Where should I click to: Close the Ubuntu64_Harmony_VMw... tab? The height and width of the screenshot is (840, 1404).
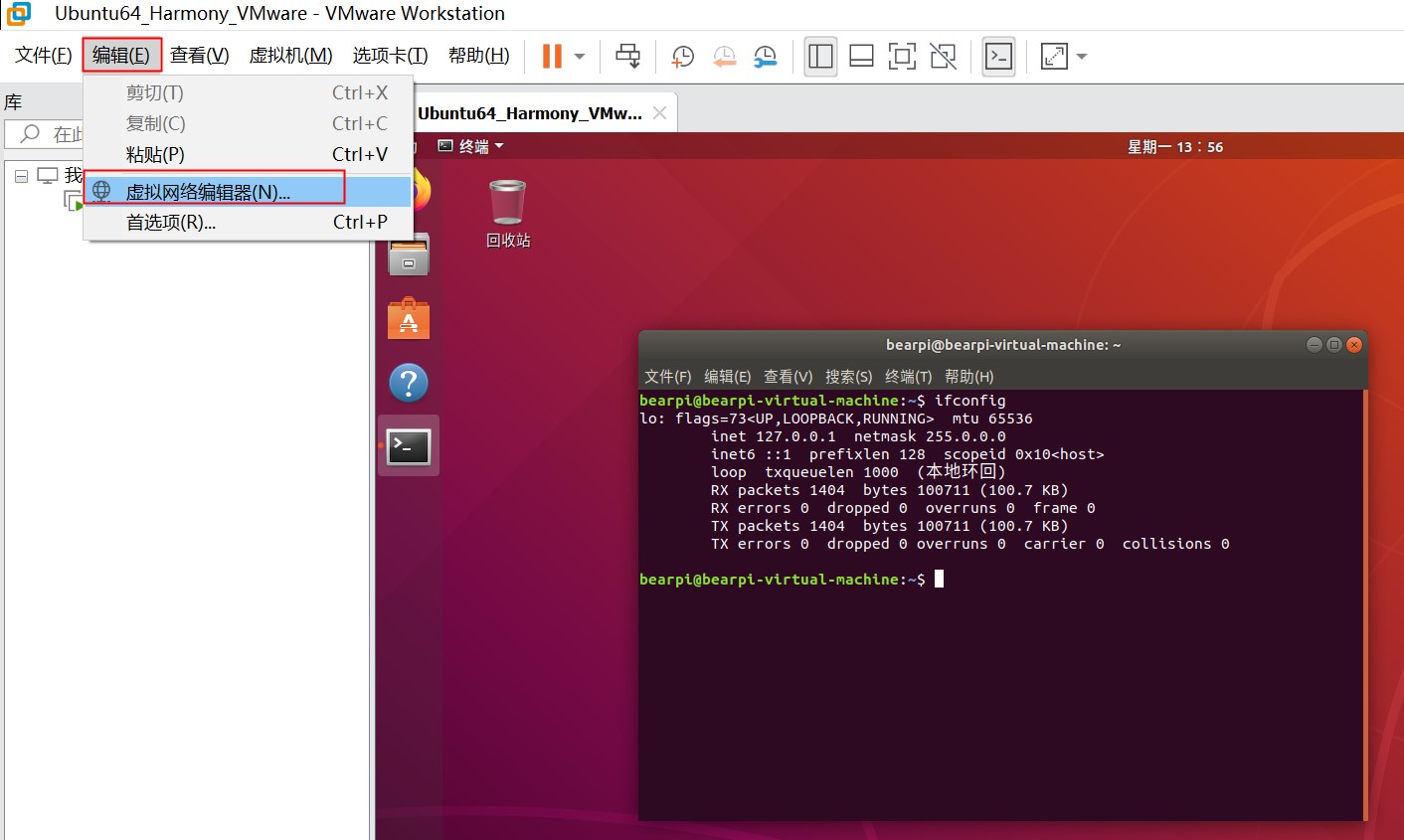point(659,113)
